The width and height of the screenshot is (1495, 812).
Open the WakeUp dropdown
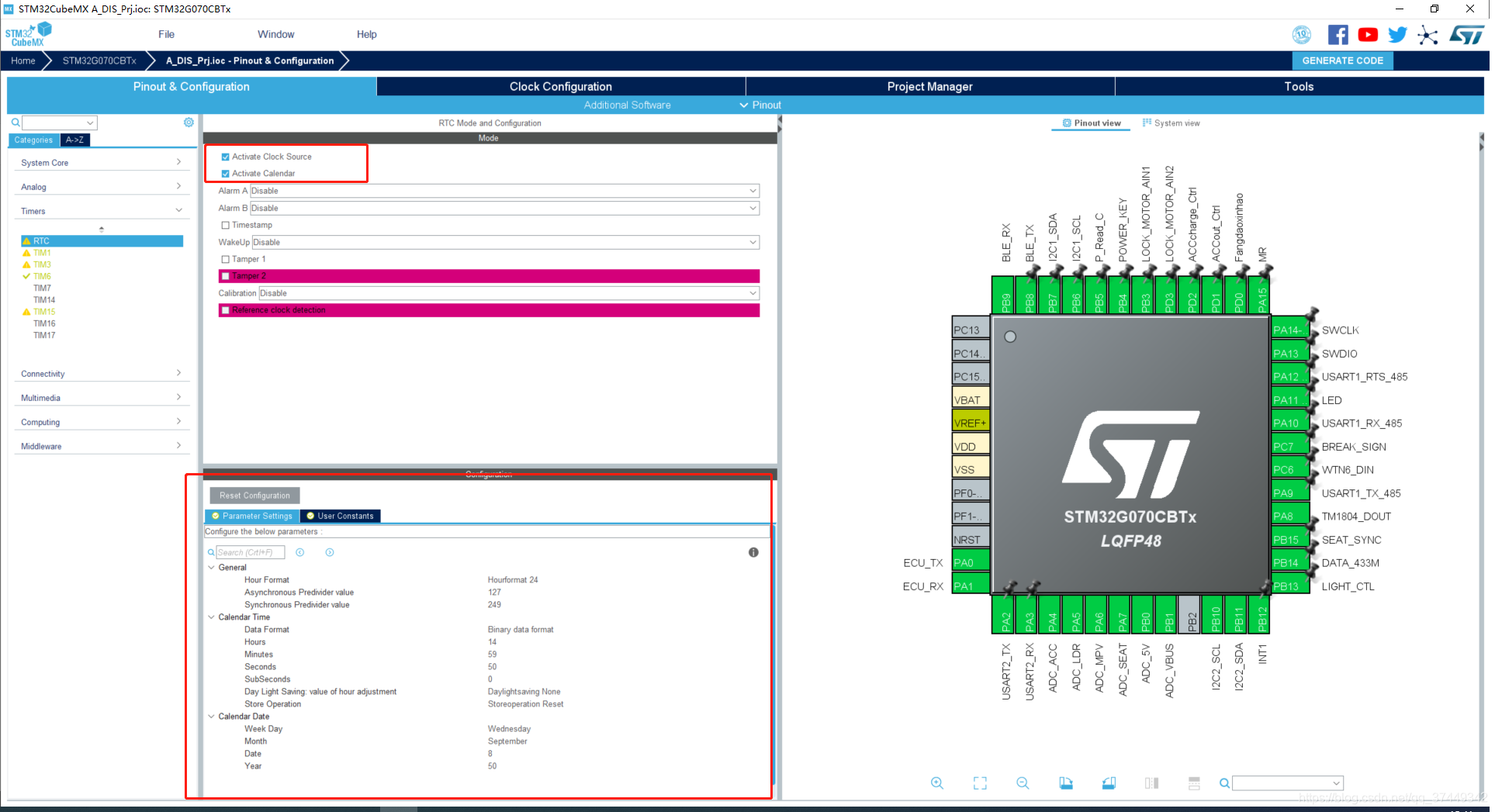pos(506,242)
